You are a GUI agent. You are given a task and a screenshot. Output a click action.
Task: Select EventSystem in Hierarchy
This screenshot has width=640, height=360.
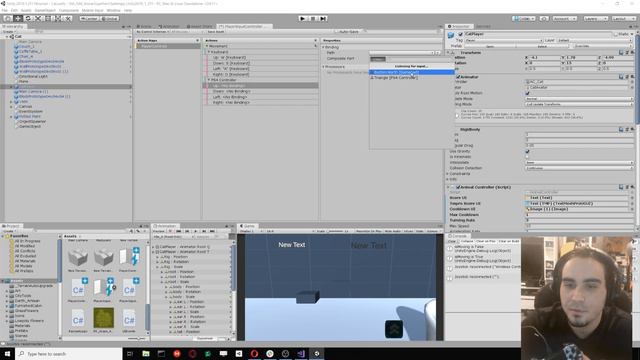click(x=31, y=111)
